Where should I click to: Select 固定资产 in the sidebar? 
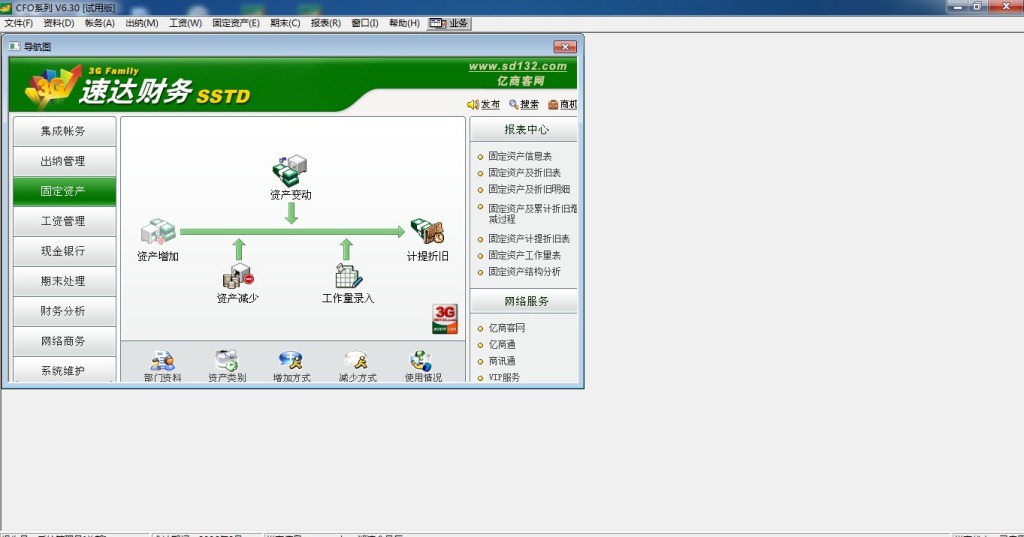(64, 191)
